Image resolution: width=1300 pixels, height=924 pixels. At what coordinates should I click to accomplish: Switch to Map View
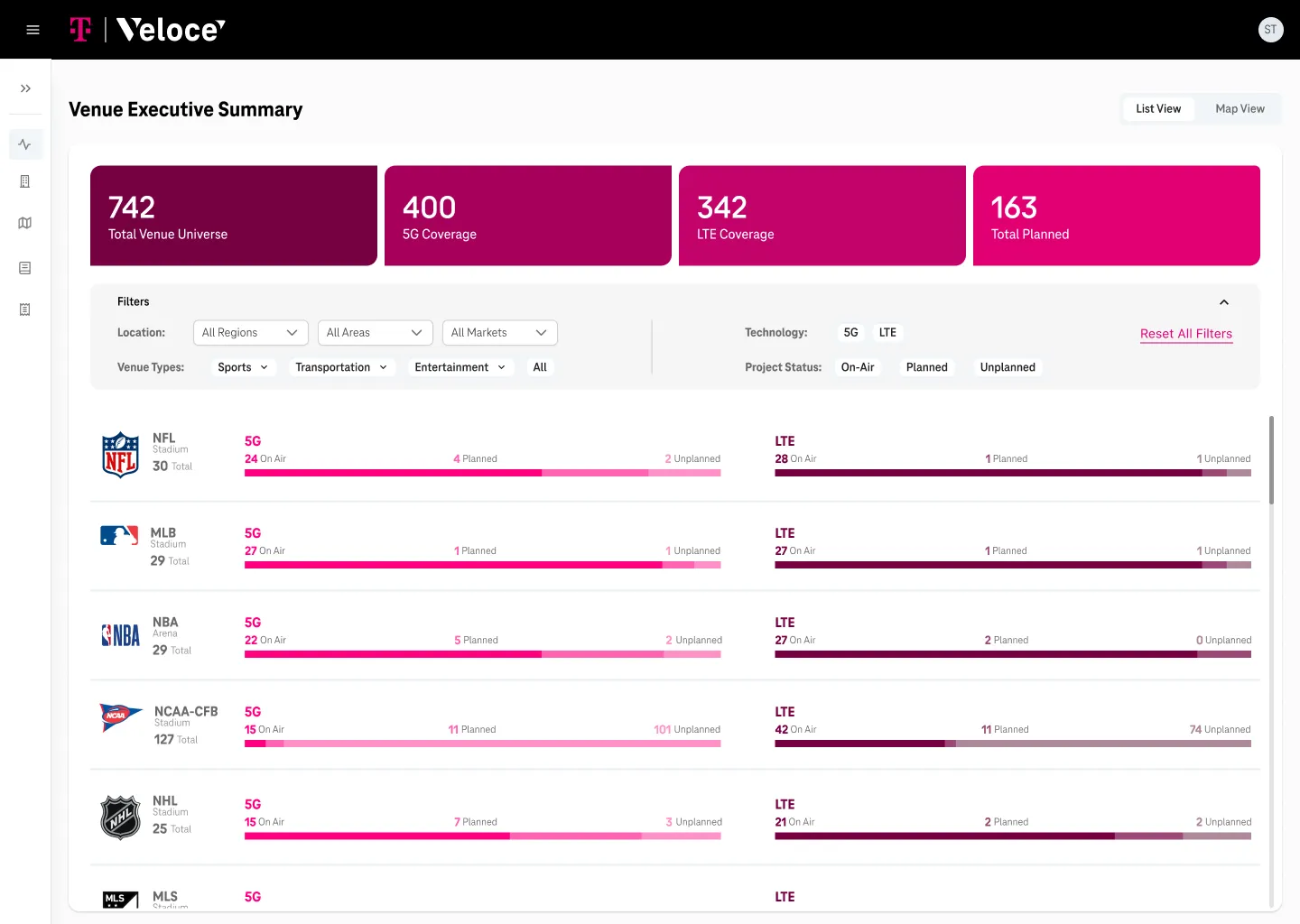pos(1240,108)
